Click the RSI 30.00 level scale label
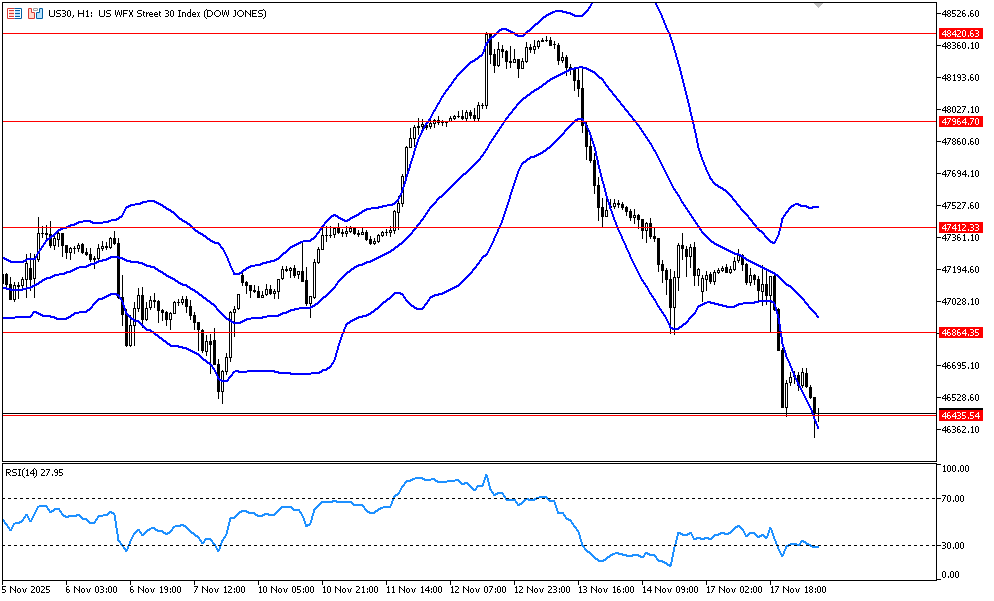Viewport: 994px width, 601px height. tap(953, 545)
